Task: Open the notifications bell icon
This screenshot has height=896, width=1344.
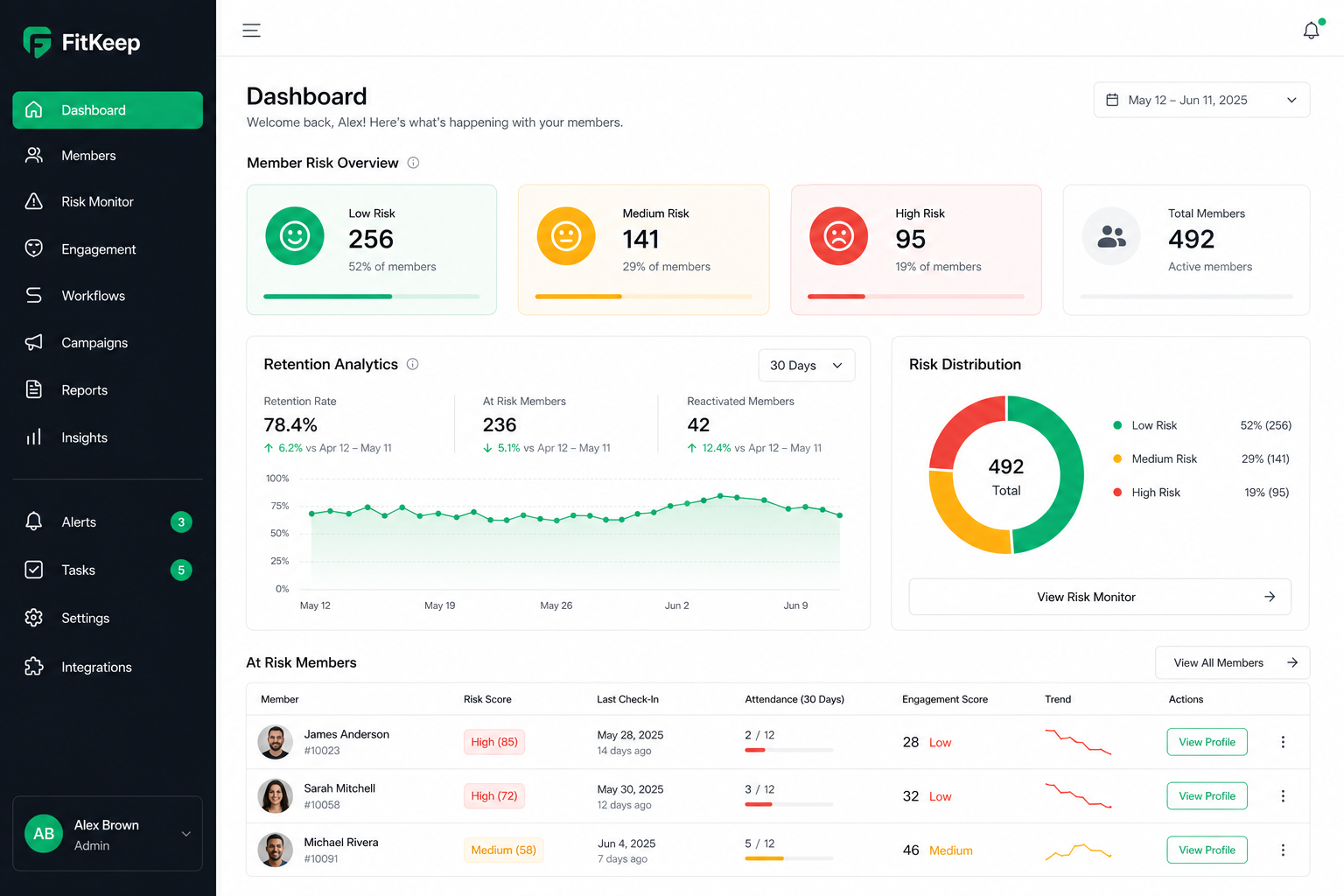Action: click(x=1311, y=31)
